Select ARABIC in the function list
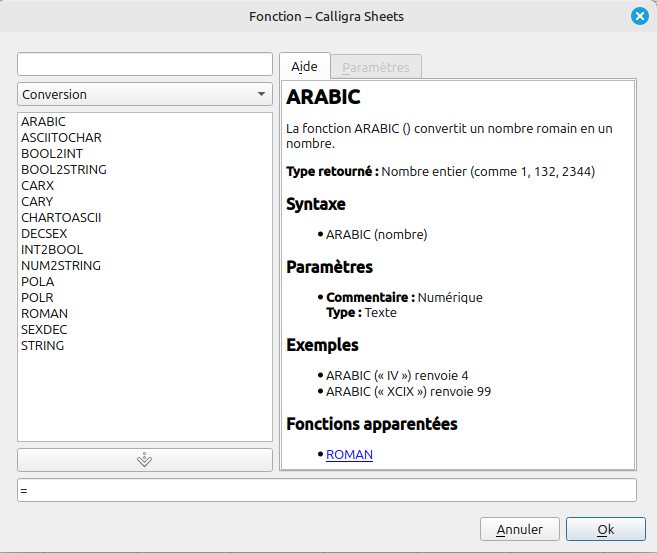This screenshot has width=657, height=553. [145, 121]
